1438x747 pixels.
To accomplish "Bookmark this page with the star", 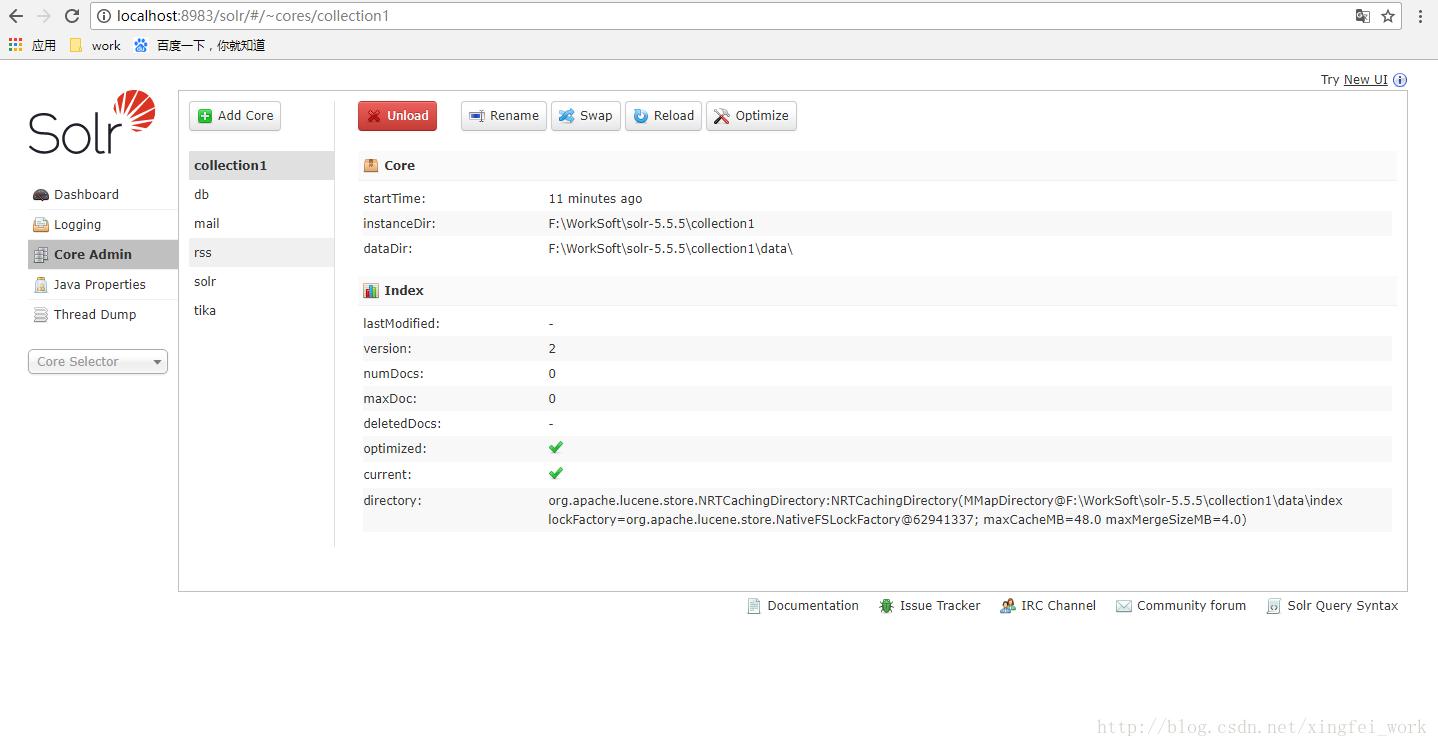I will point(1388,16).
